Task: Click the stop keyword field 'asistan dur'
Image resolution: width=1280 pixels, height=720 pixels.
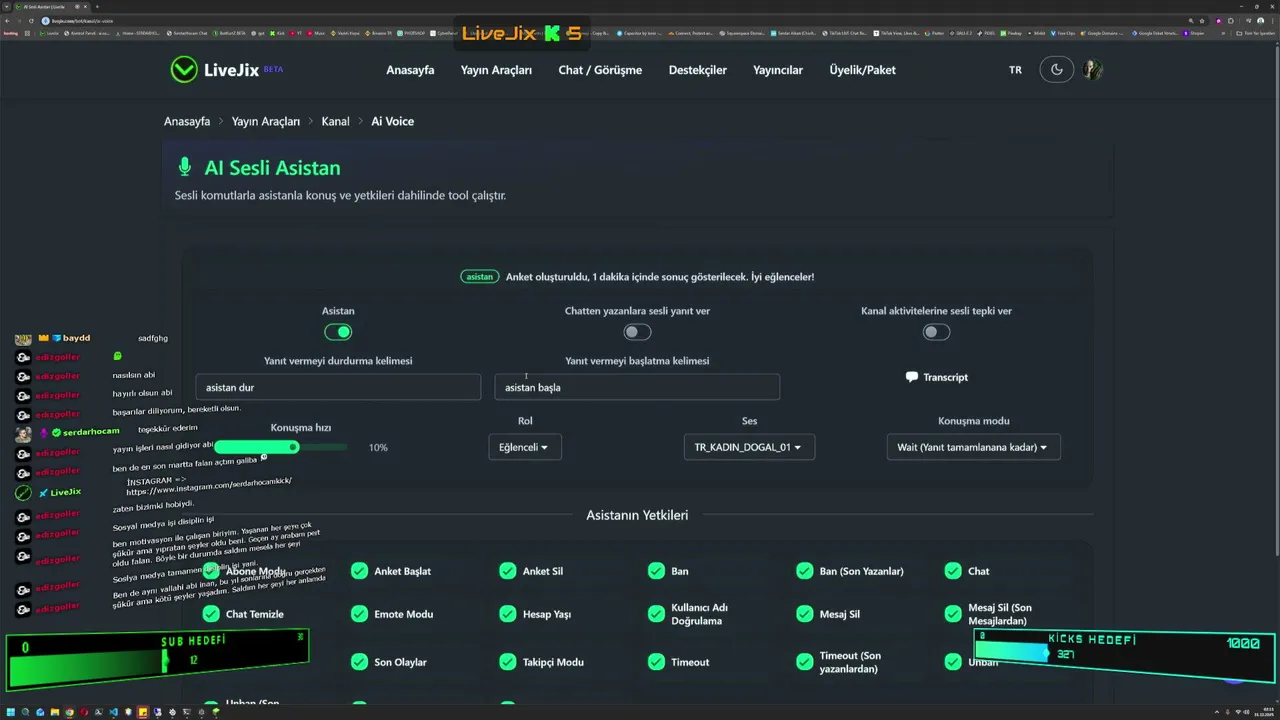Action: click(338, 387)
